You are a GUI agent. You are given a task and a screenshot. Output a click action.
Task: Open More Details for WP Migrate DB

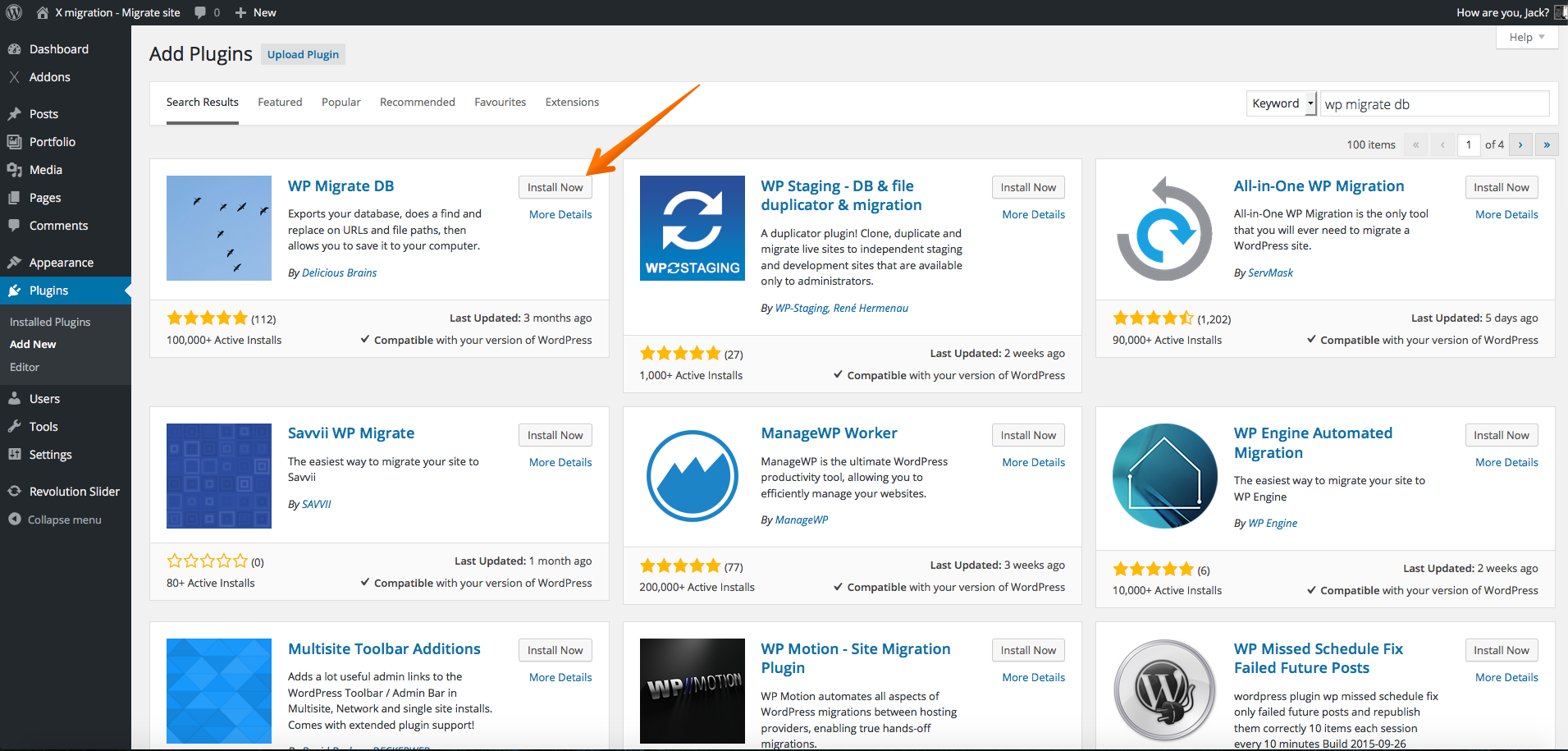coord(560,214)
